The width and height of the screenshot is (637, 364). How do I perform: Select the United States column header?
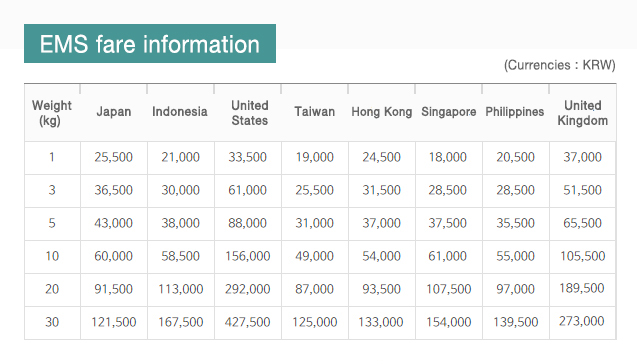(250, 113)
